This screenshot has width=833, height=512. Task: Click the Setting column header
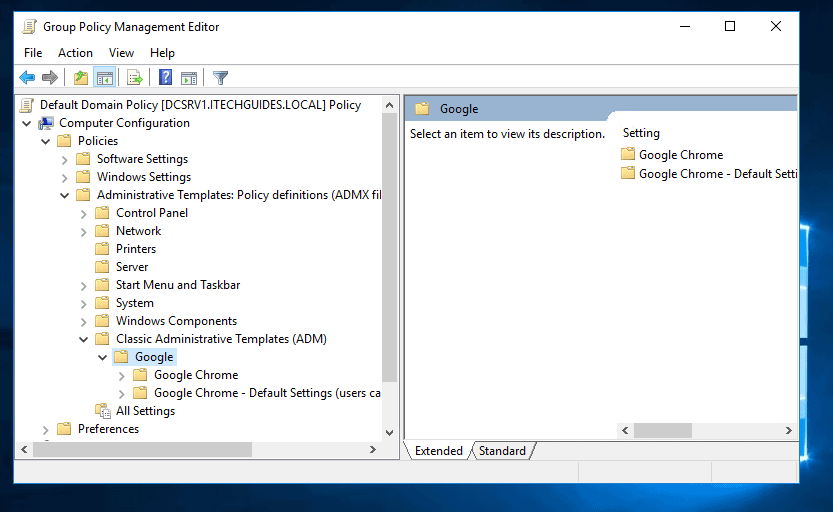pyautogui.click(x=641, y=133)
